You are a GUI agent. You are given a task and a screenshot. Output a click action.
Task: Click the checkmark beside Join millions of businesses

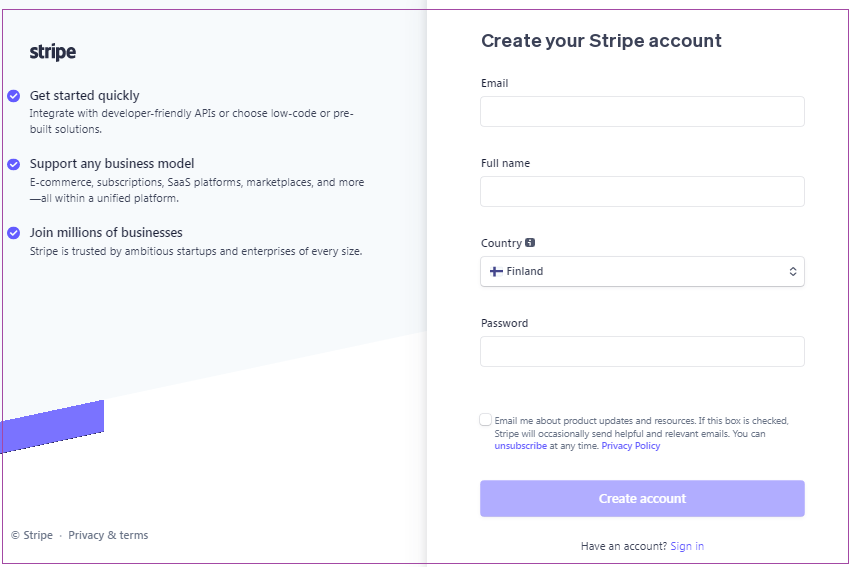(x=14, y=233)
